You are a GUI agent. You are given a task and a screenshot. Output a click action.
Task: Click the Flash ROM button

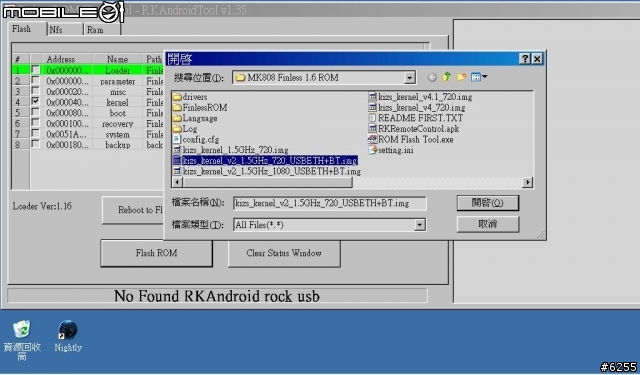point(156,253)
